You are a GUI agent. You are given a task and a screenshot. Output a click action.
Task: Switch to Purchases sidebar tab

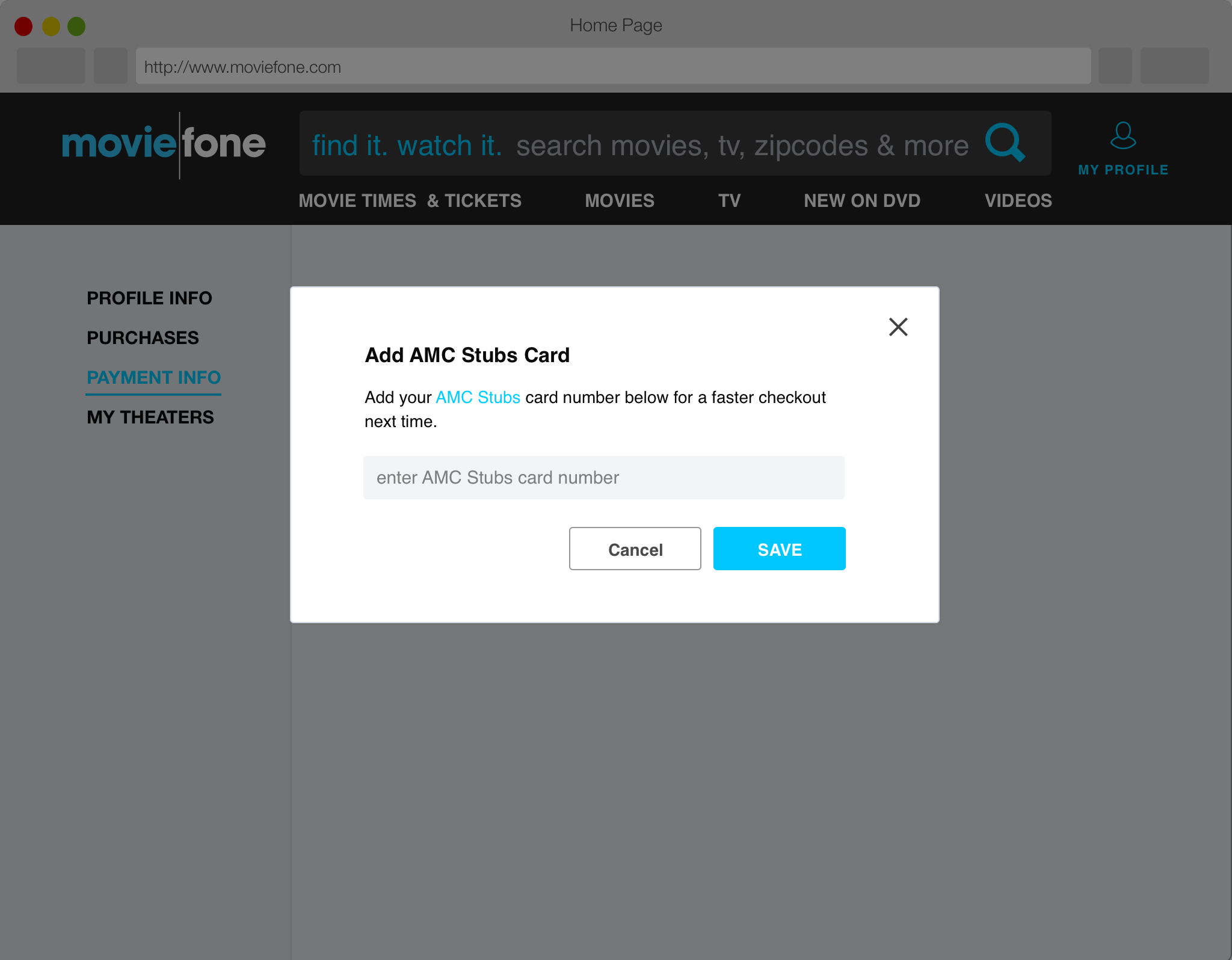[x=143, y=338]
